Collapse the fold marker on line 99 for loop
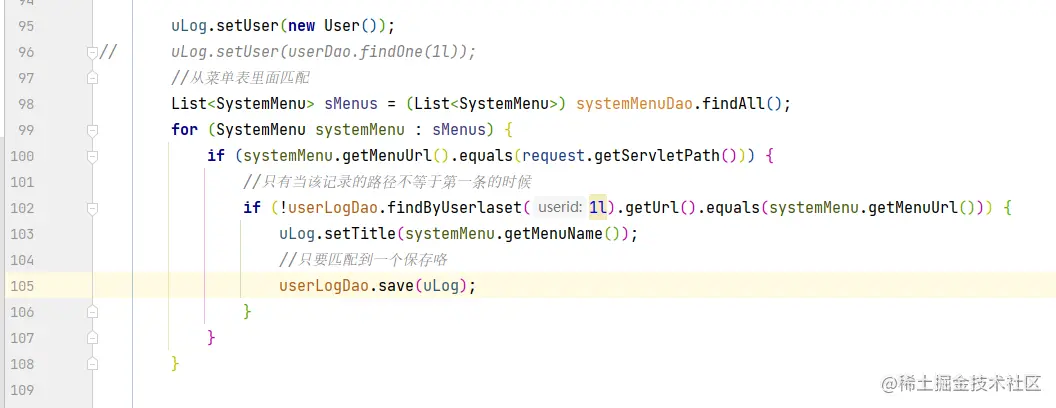 tap(93, 130)
